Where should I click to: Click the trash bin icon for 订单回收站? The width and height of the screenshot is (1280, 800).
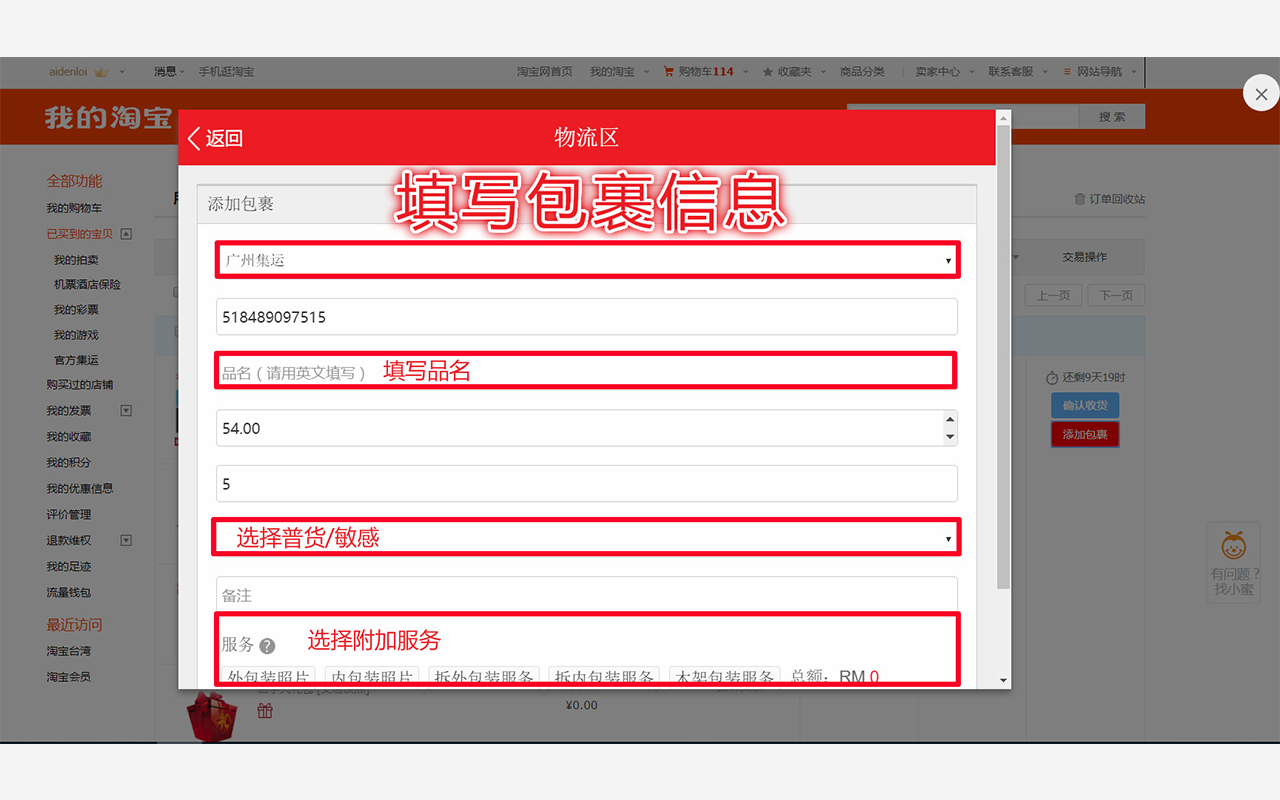[1080, 199]
